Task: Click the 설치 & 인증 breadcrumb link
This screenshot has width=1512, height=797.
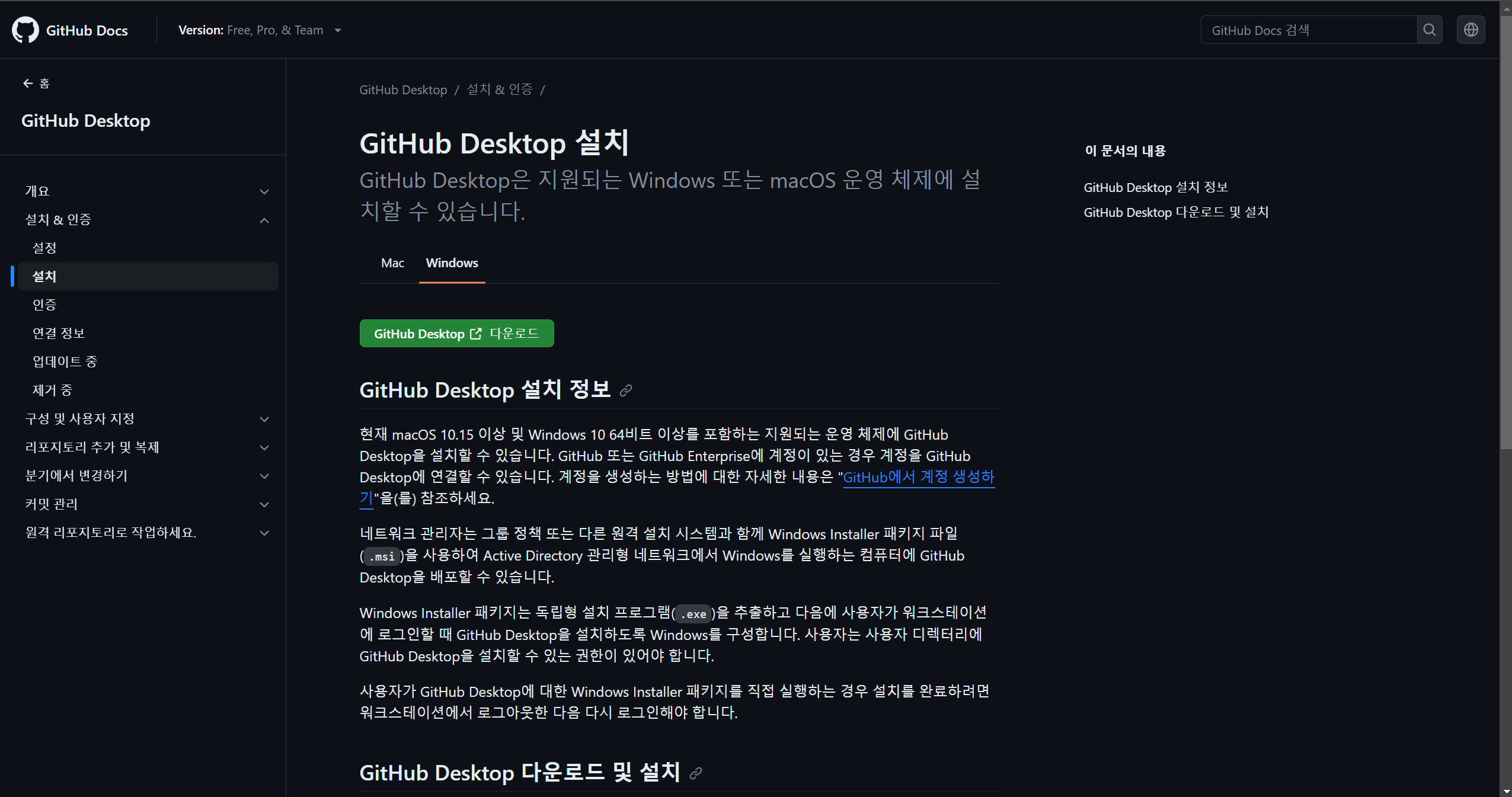Action: tap(500, 89)
